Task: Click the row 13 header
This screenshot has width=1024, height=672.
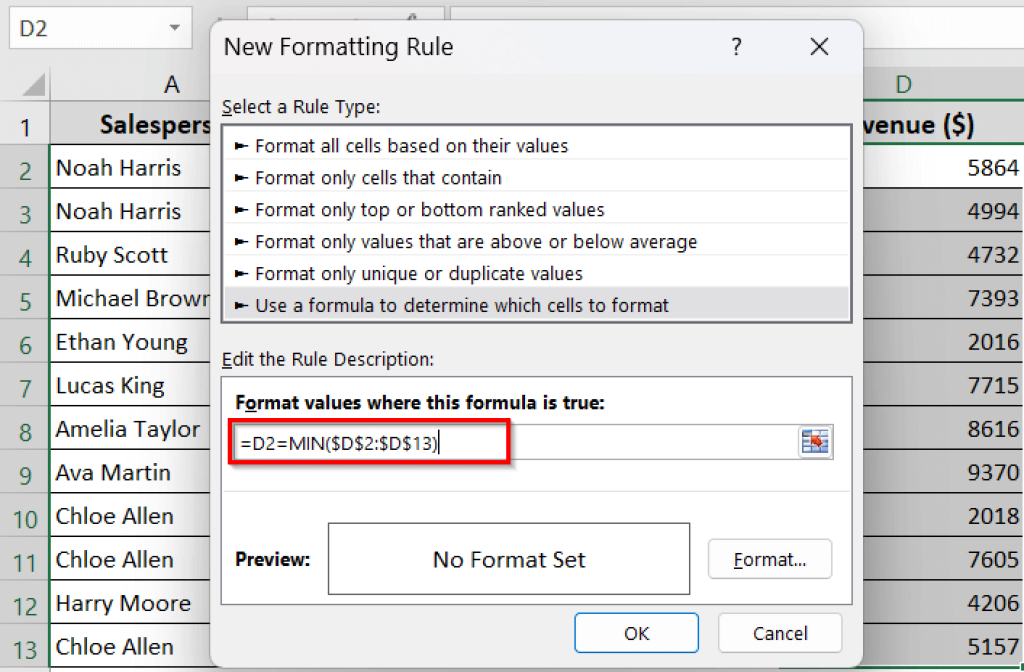Action: 25,646
